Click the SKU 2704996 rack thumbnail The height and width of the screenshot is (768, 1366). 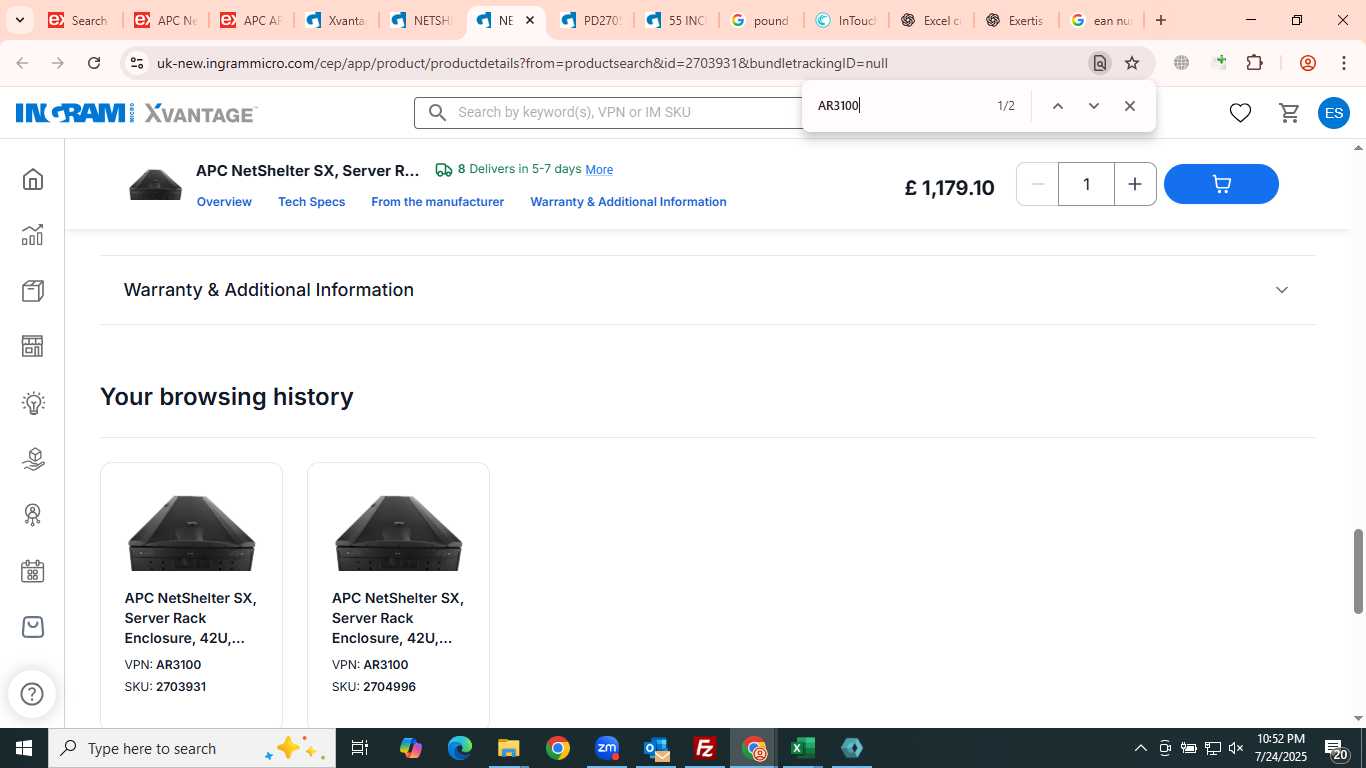tap(398, 533)
